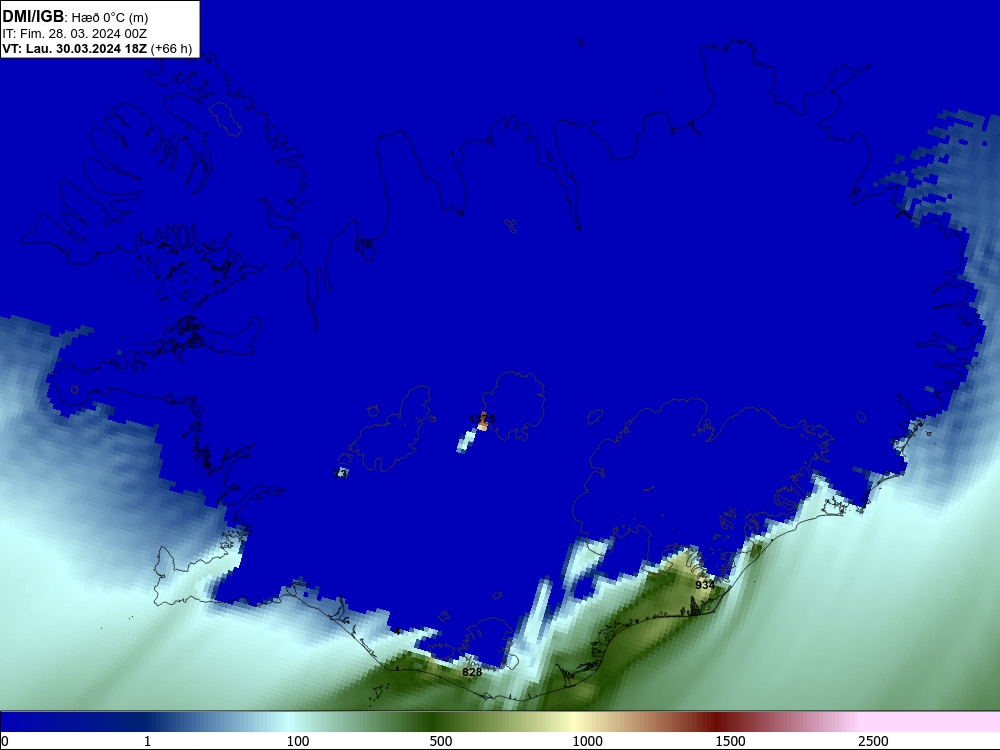
Task: Click the '73' height label on the map
Action: tap(341, 474)
